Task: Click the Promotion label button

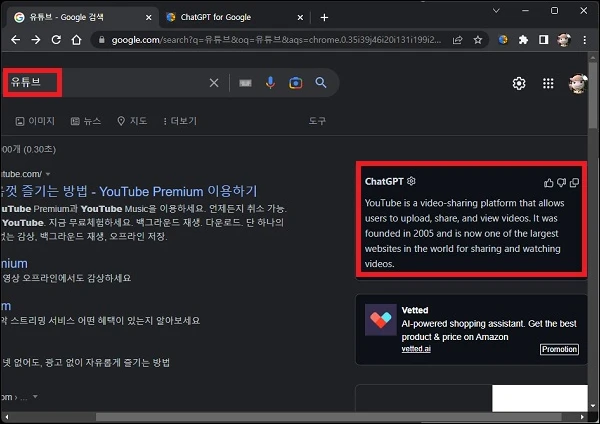Action: coord(559,349)
